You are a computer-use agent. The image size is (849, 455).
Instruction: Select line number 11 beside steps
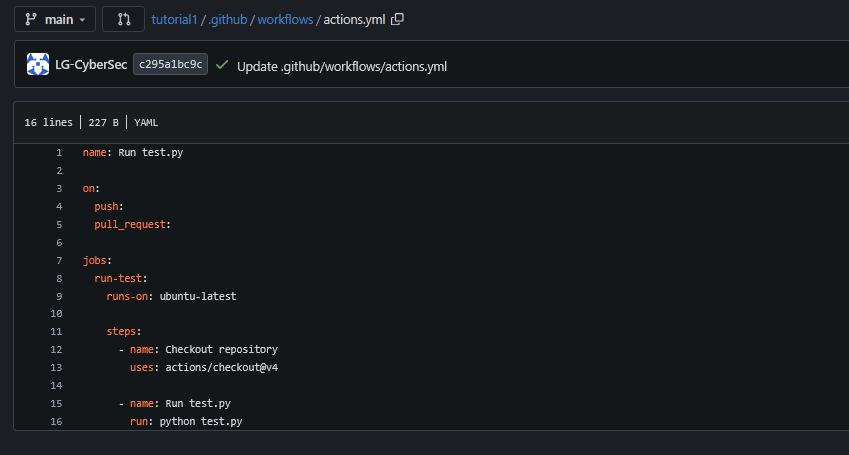point(56,332)
